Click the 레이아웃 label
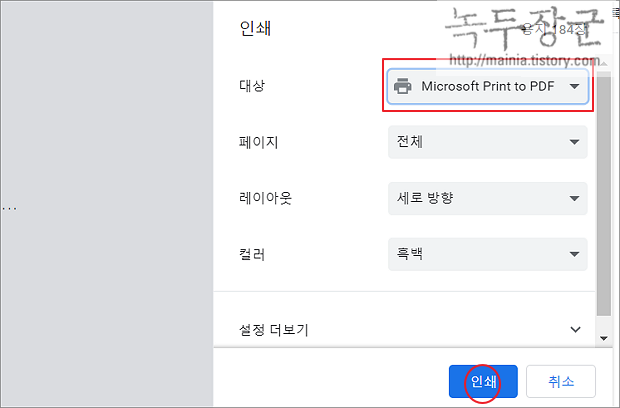This screenshot has width=620, height=408. pos(265,198)
